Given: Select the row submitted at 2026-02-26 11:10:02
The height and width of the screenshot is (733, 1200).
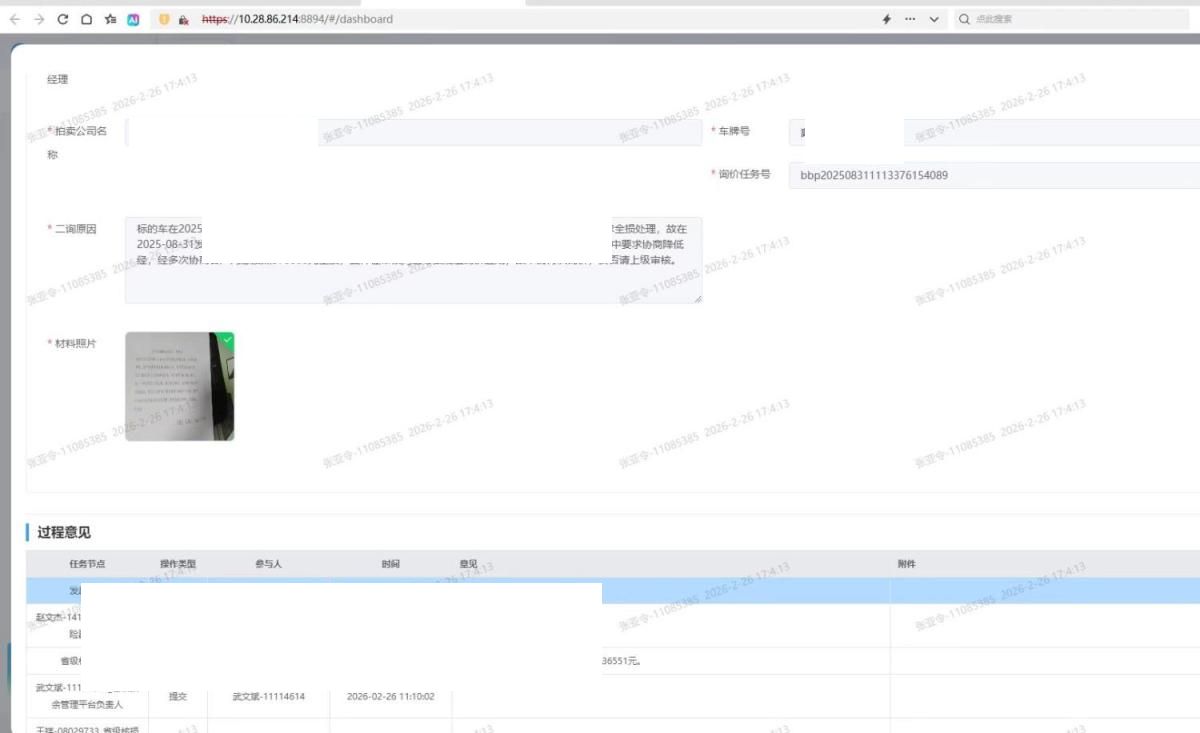Looking at the screenshot, I should [390, 696].
